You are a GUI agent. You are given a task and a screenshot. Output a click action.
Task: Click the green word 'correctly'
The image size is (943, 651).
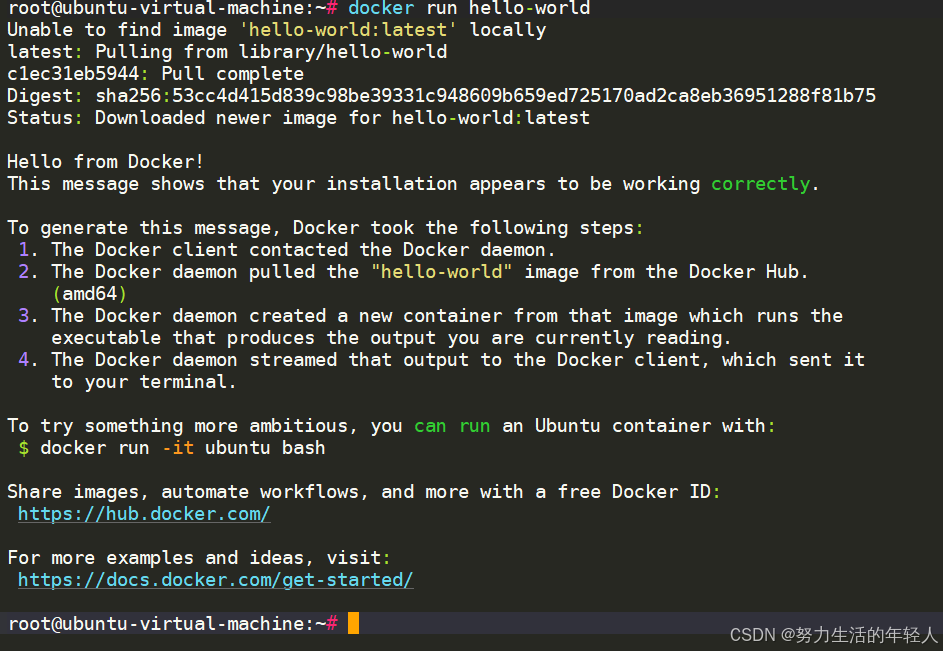(x=760, y=184)
